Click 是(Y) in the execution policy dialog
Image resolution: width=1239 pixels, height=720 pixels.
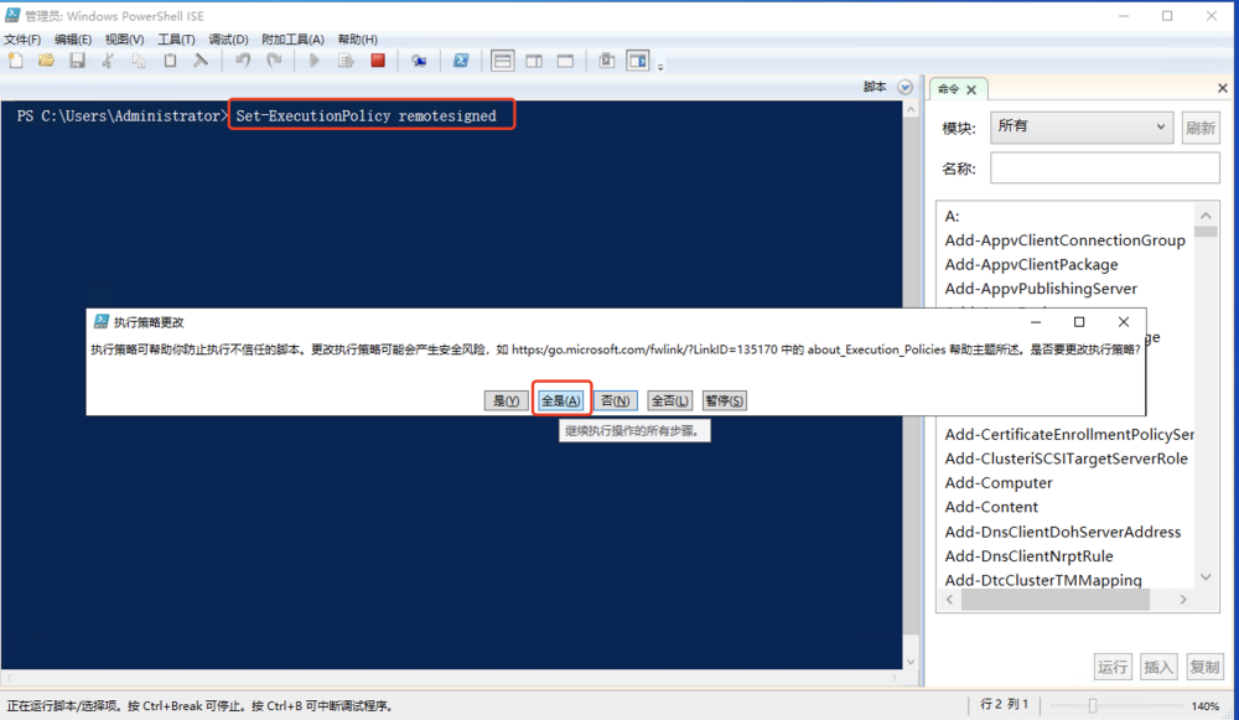pyautogui.click(x=506, y=400)
